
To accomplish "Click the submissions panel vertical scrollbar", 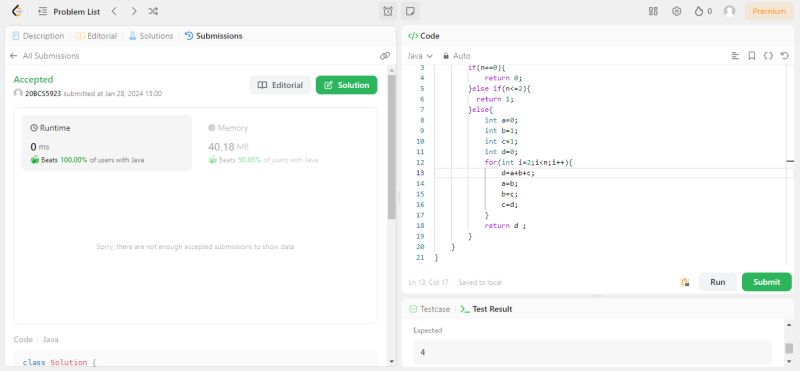I will click(x=391, y=147).
